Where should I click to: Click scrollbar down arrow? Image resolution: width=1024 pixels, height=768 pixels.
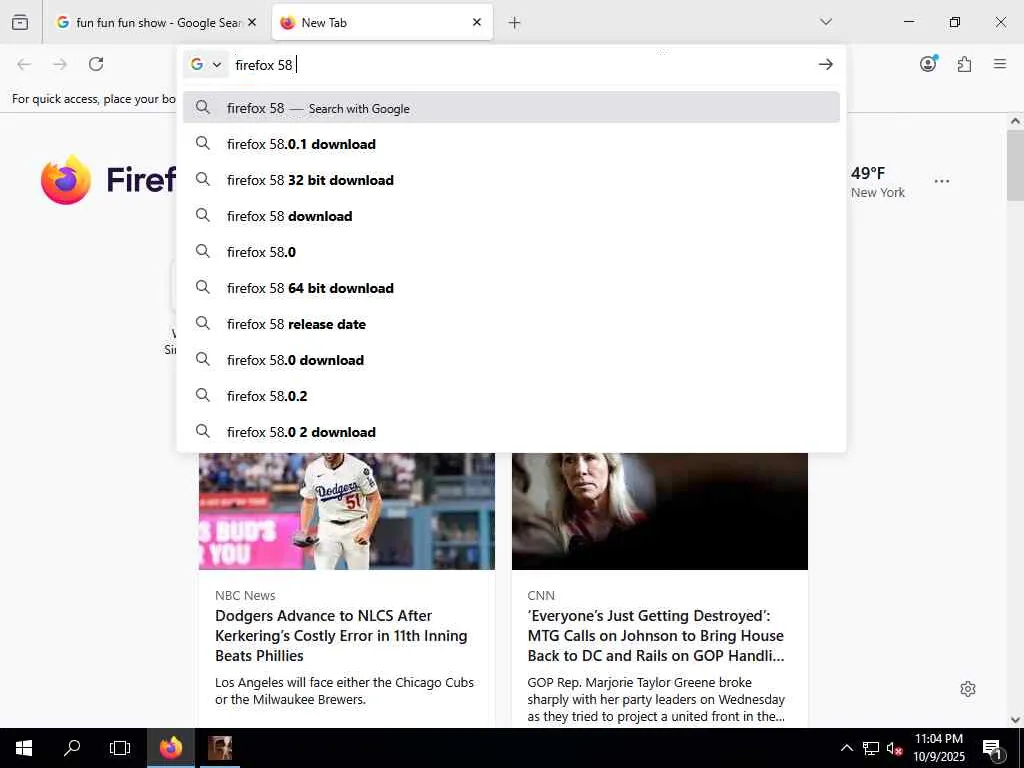[x=1015, y=720]
